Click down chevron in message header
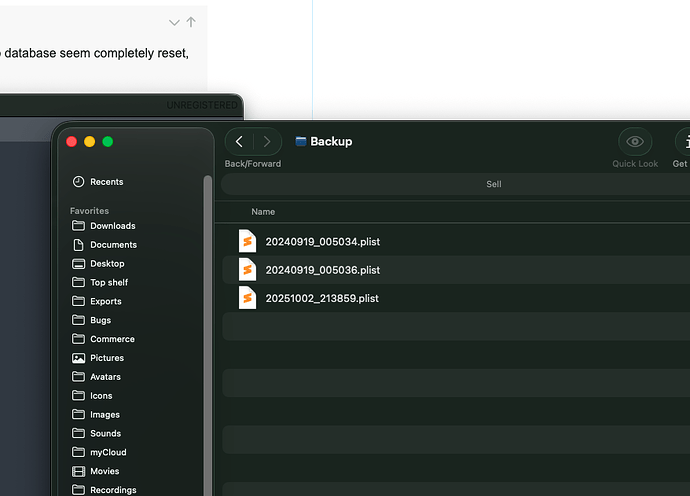This screenshot has width=690, height=496. coord(174,22)
